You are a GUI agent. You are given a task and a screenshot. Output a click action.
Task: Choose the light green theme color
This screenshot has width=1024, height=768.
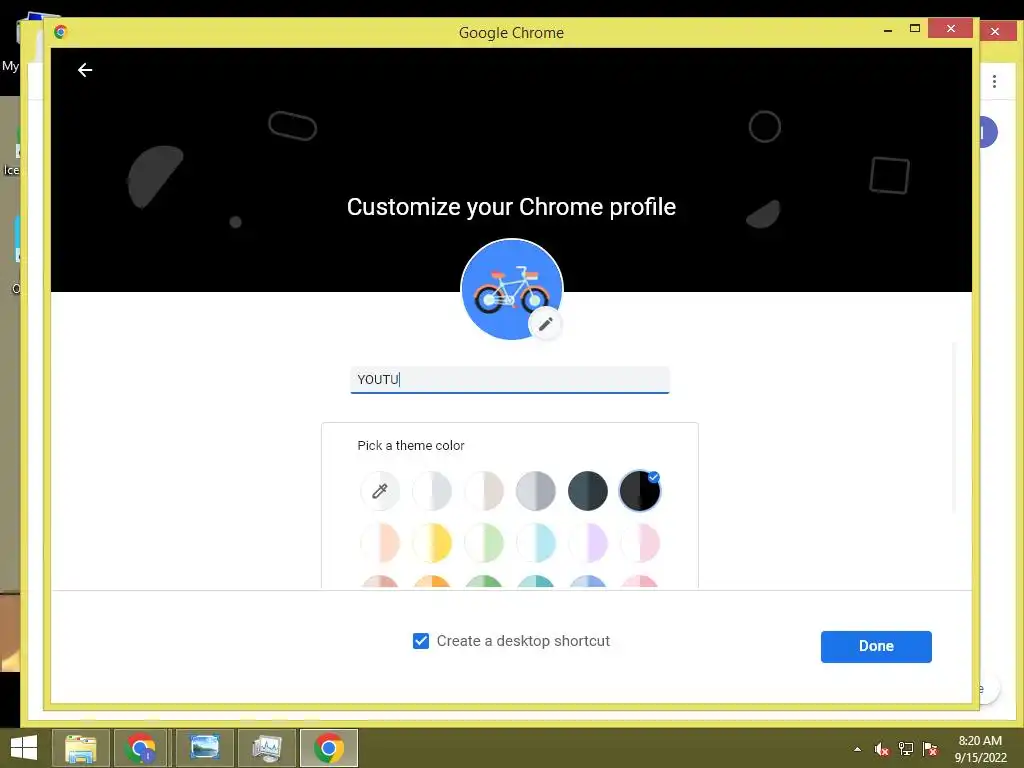pyautogui.click(x=484, y=543)
